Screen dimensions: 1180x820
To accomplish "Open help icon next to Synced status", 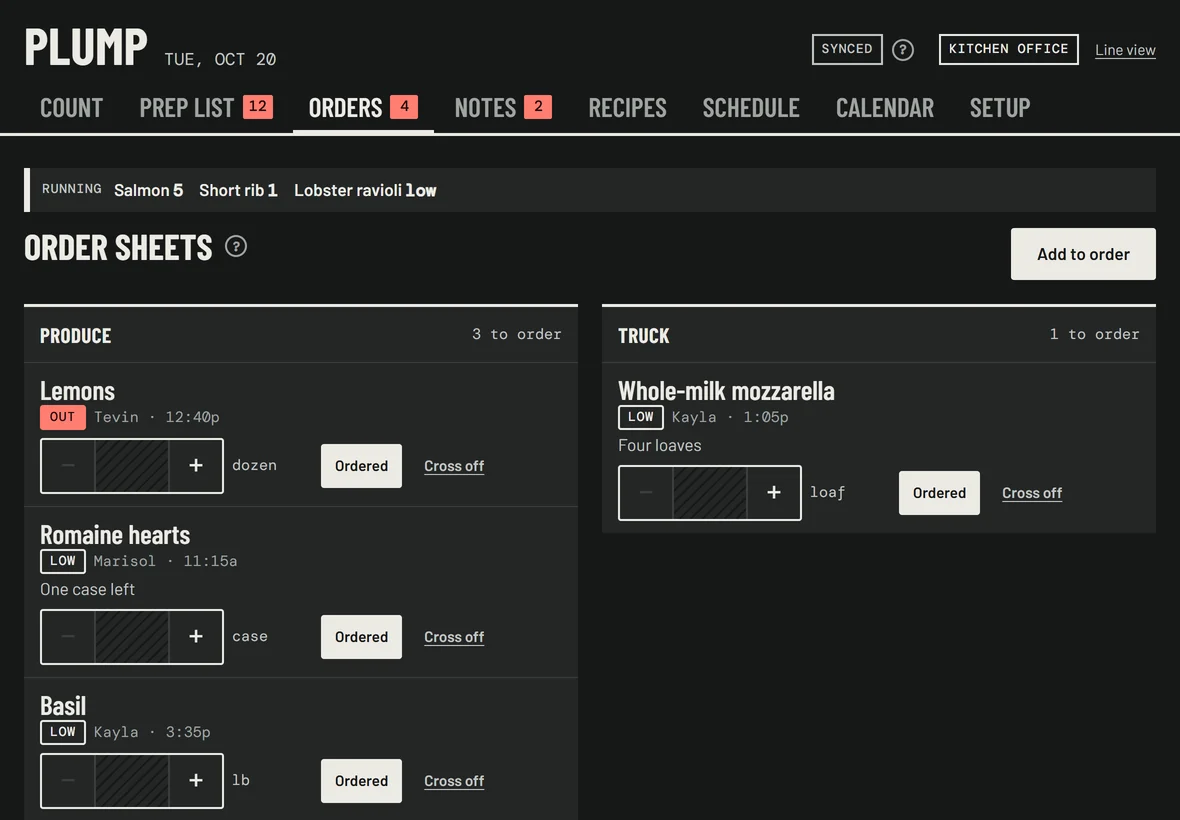I will [902, 50].
